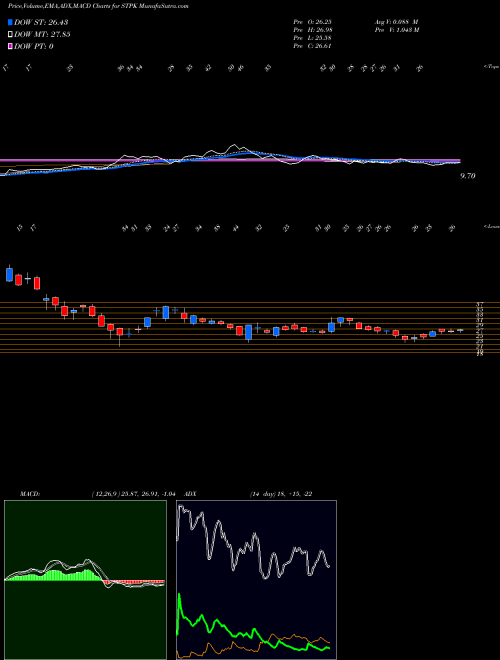Viewport: 500px width, 660px height.
Task: Click the white DOW MT legend swatch
Action: [10, 35]
